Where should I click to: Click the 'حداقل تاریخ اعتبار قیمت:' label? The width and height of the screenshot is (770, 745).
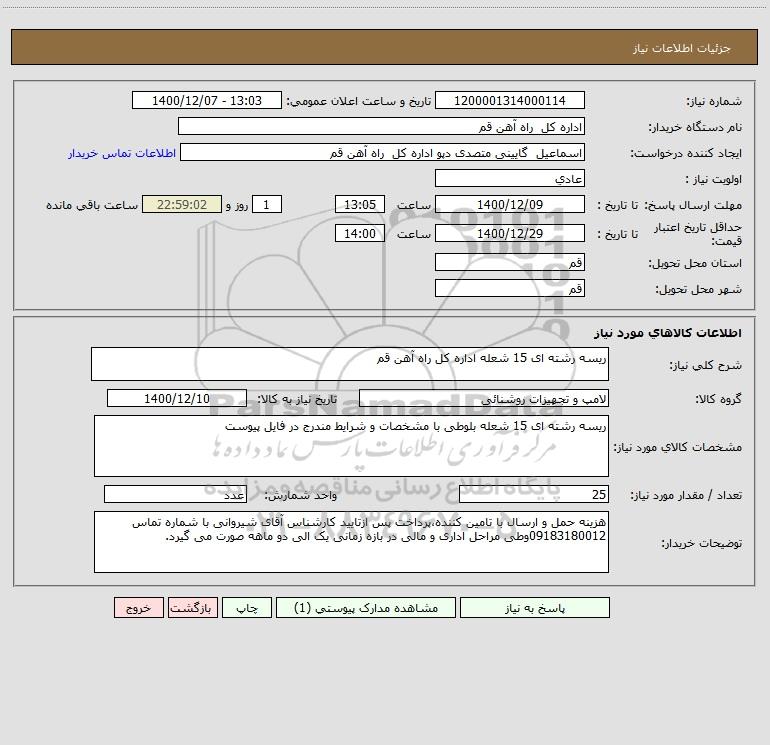tap(698, 234)
